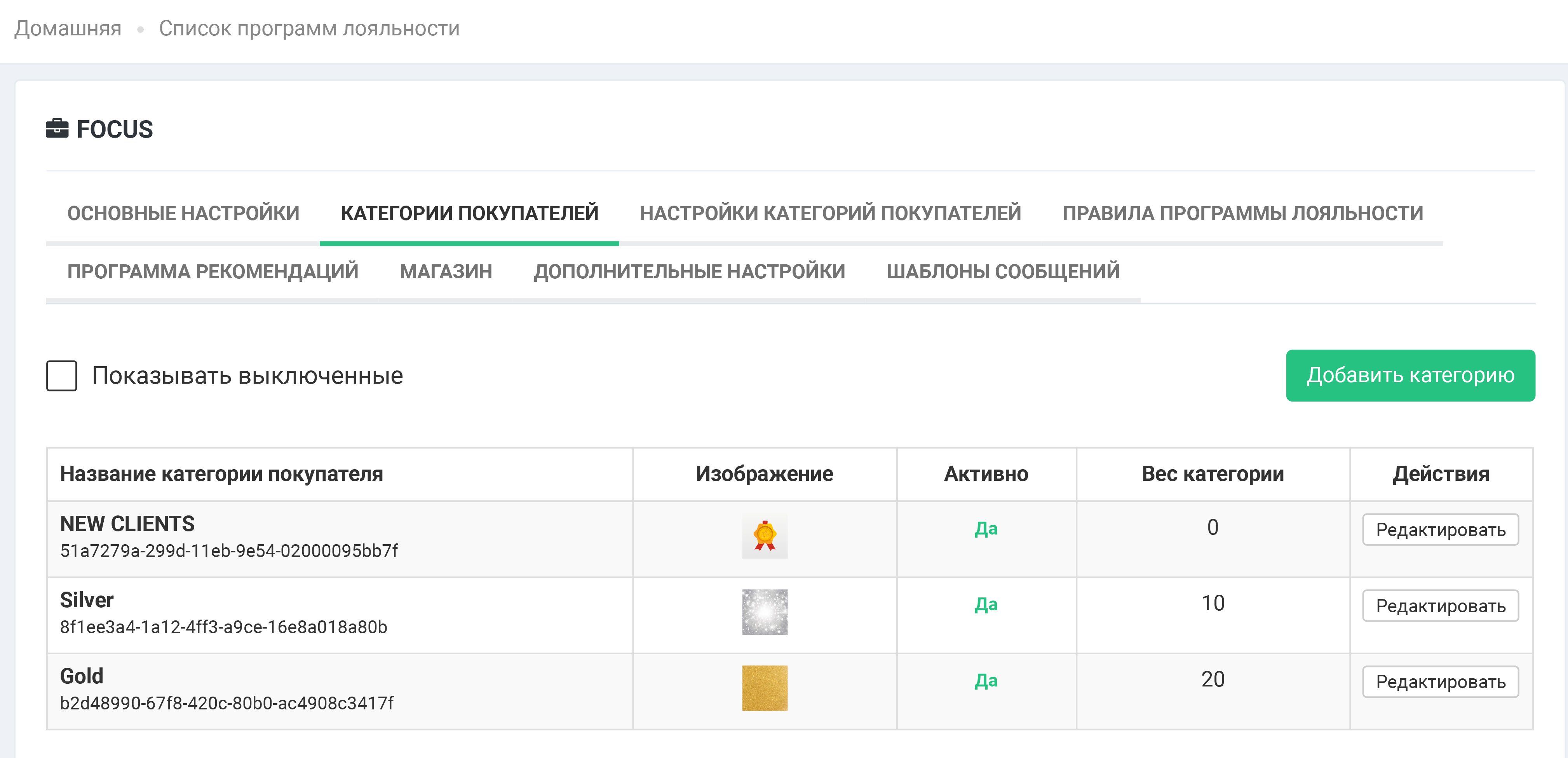This screenshot has height=758, width=1568.
Task: Edit the NEW CLIENTS category
Action: tap(1440, 530)
